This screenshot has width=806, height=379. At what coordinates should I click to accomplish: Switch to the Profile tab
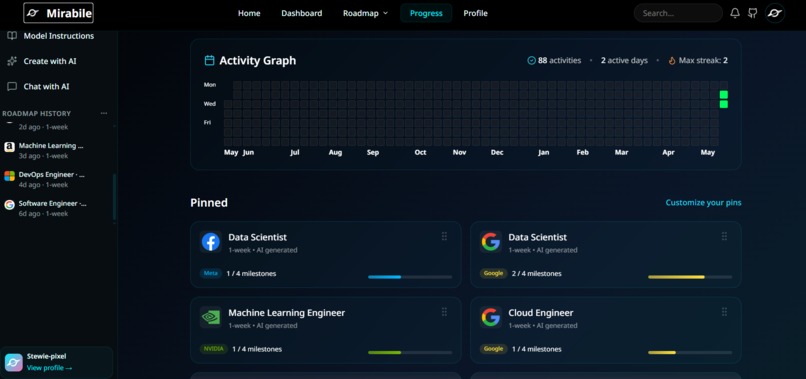click(x=475, y=13)
